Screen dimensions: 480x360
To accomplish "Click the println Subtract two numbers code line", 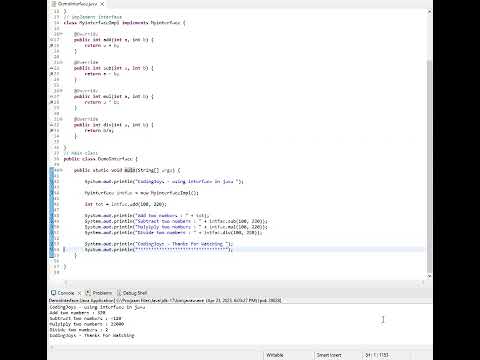I will tap(176, 221).
